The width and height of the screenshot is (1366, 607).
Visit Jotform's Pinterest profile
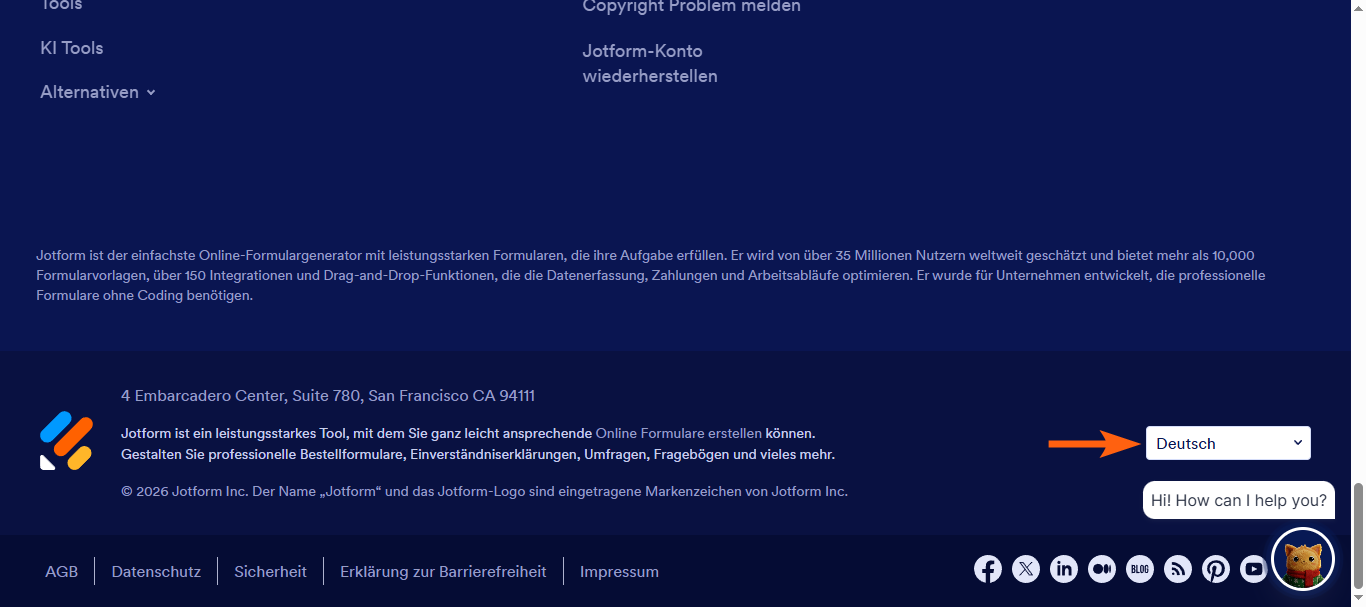(x=1215, y=568)
